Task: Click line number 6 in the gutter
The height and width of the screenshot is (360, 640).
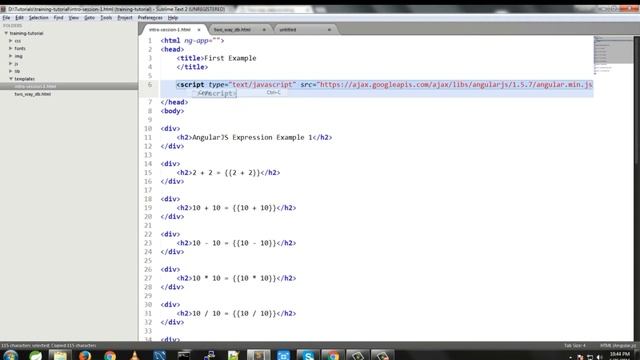Action: [x=150, y=84]
